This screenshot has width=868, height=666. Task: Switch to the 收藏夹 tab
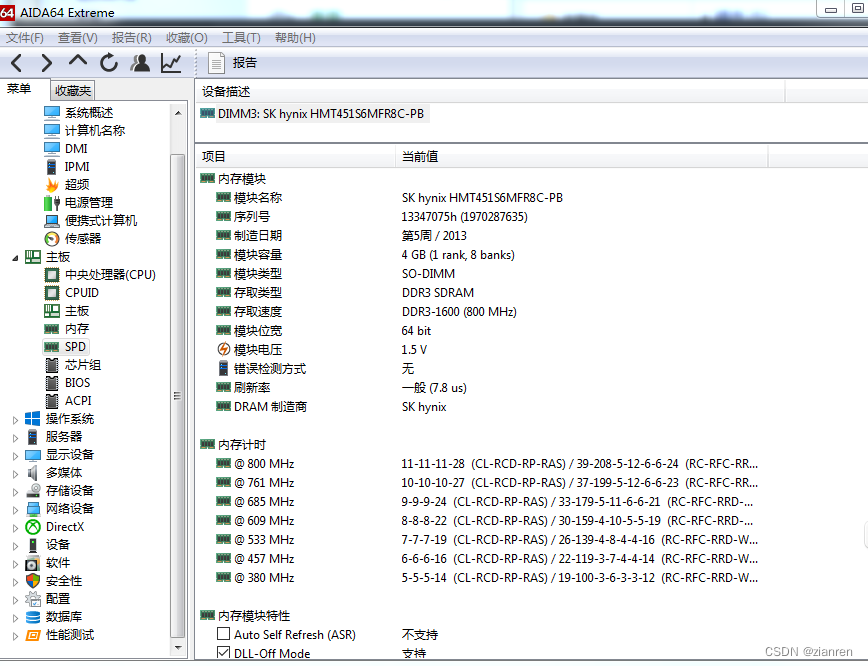(x=73, y=90)
